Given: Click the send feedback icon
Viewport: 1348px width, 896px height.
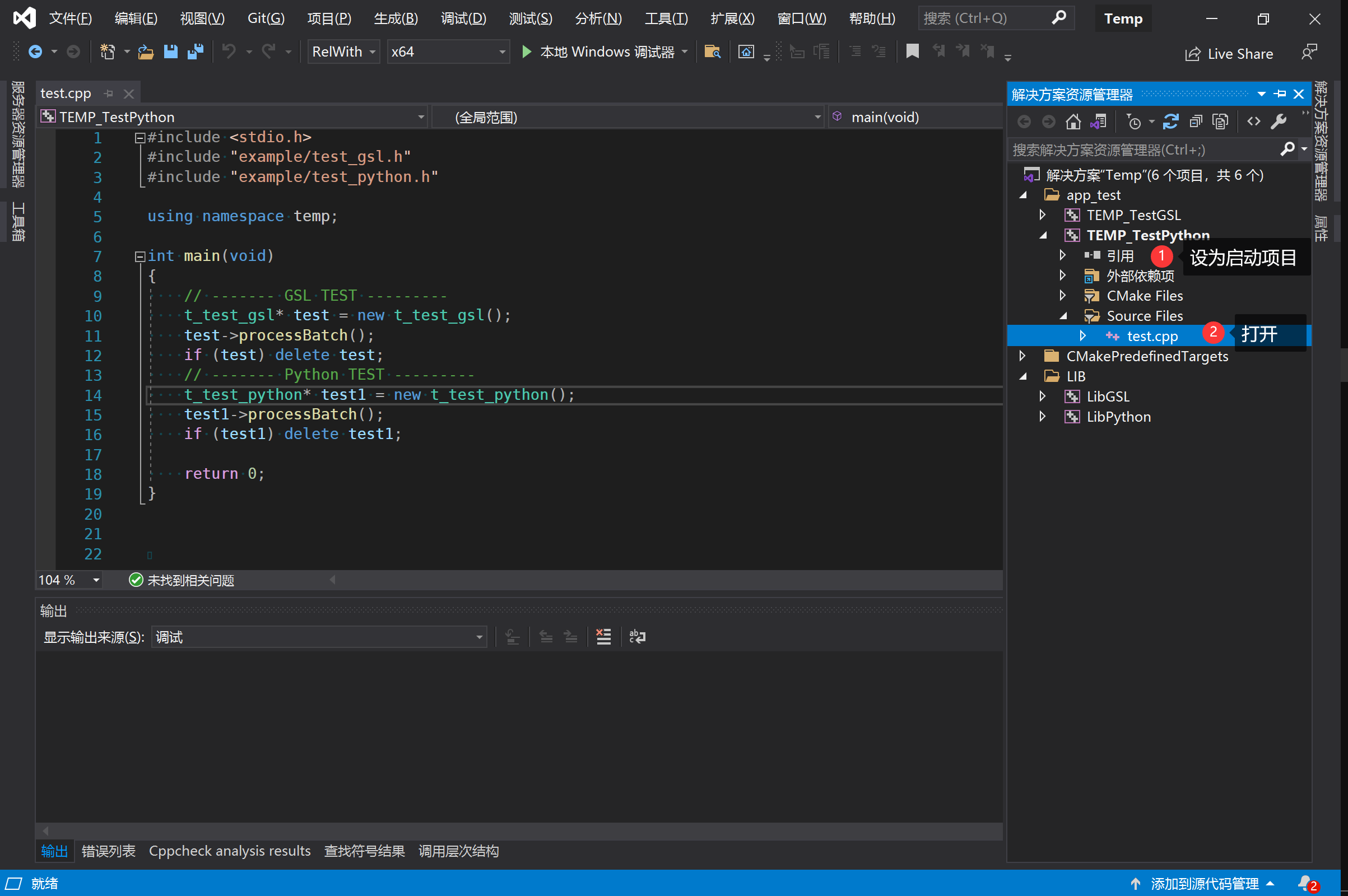Looking at the screenshot, I should pyautogui.click(x=1309, y=53).
